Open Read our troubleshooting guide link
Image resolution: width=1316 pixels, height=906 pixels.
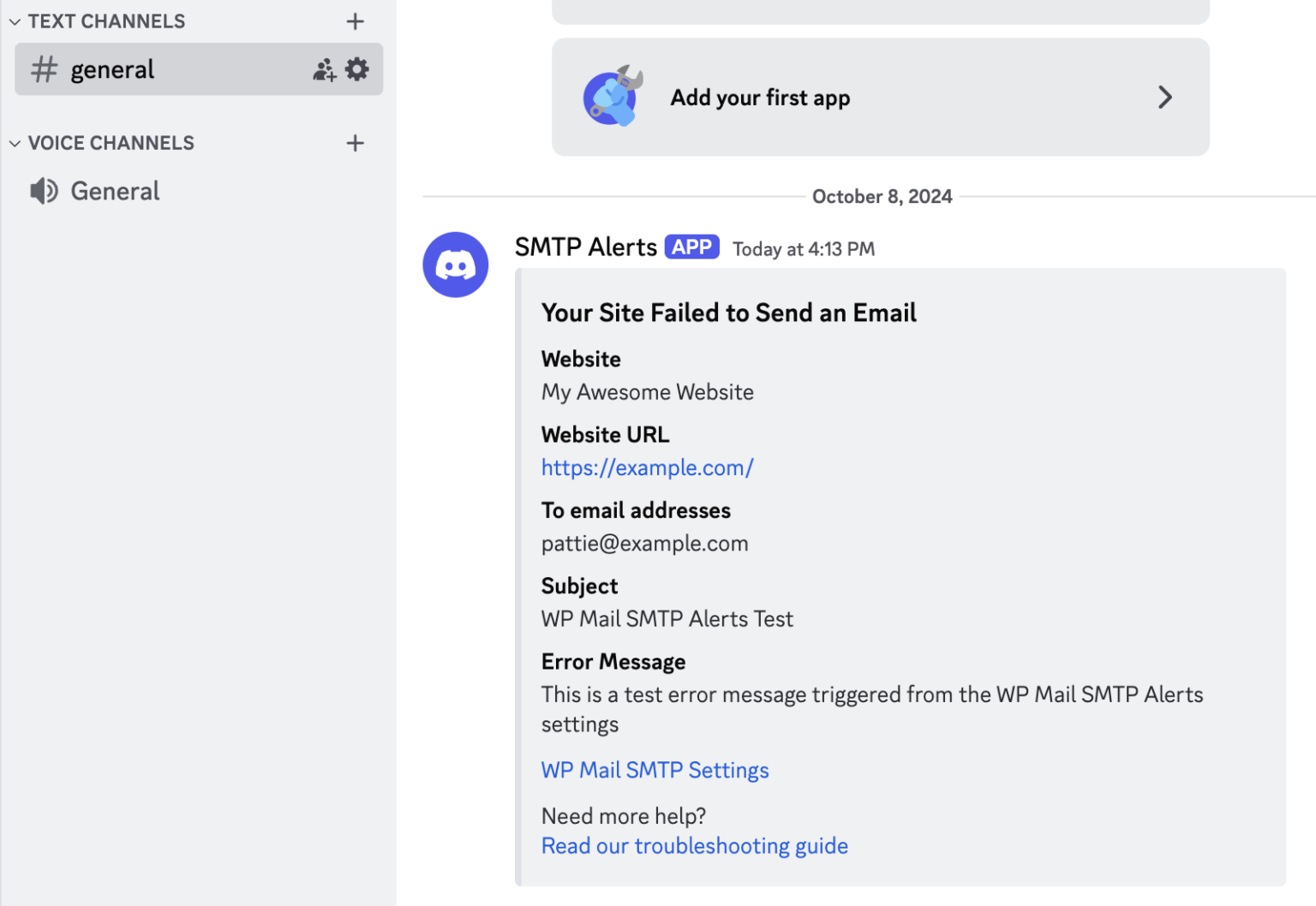click(x=694, y=846)
